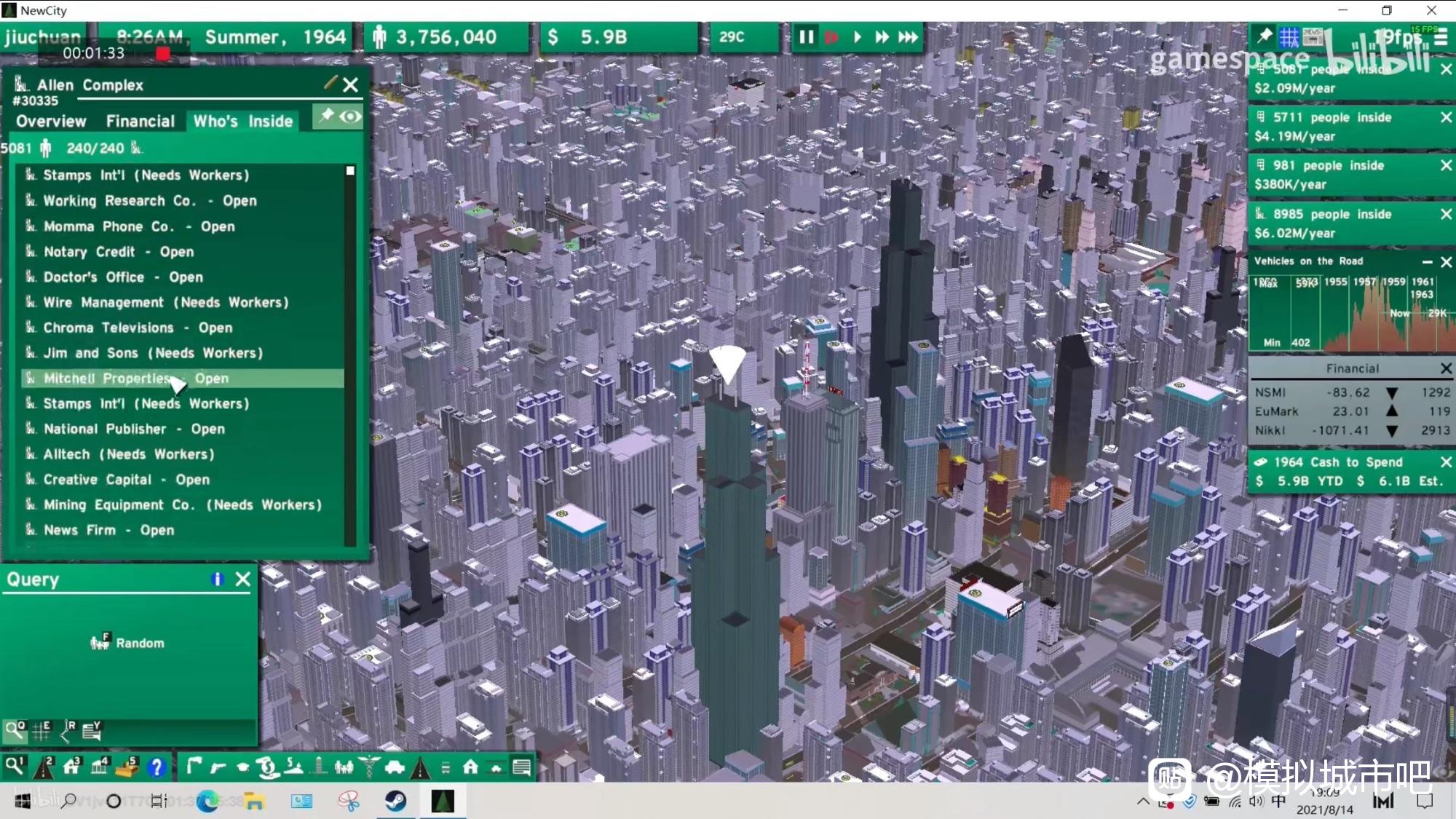Screen dimensions: 1456x819
Task: Open the hamburger main menu
Action: 1441,38
